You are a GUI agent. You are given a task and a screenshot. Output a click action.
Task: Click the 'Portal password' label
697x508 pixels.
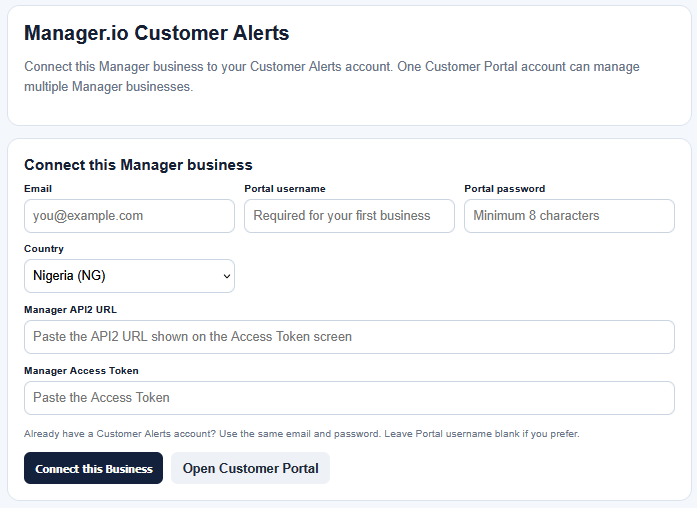click(x=505, y=189)
